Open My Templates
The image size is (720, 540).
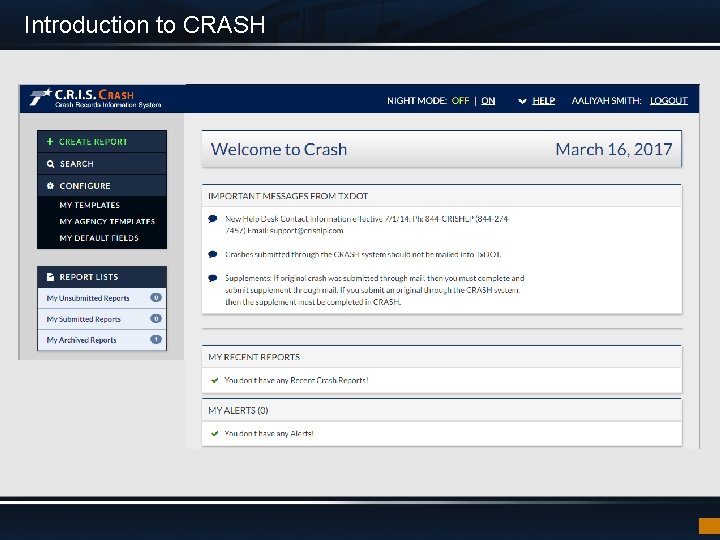click(90, 205)
